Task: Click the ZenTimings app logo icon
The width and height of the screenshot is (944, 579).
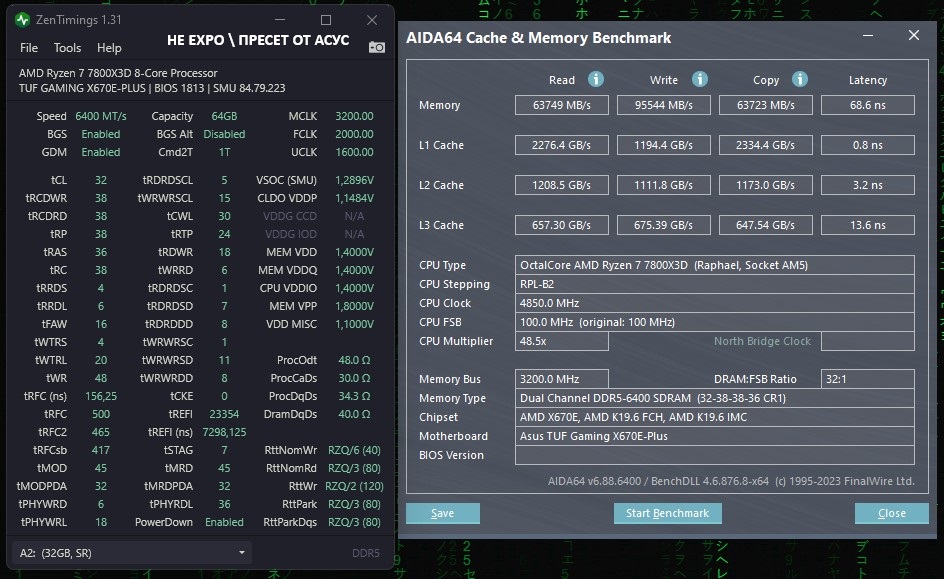Action: [x=22, y=20]
